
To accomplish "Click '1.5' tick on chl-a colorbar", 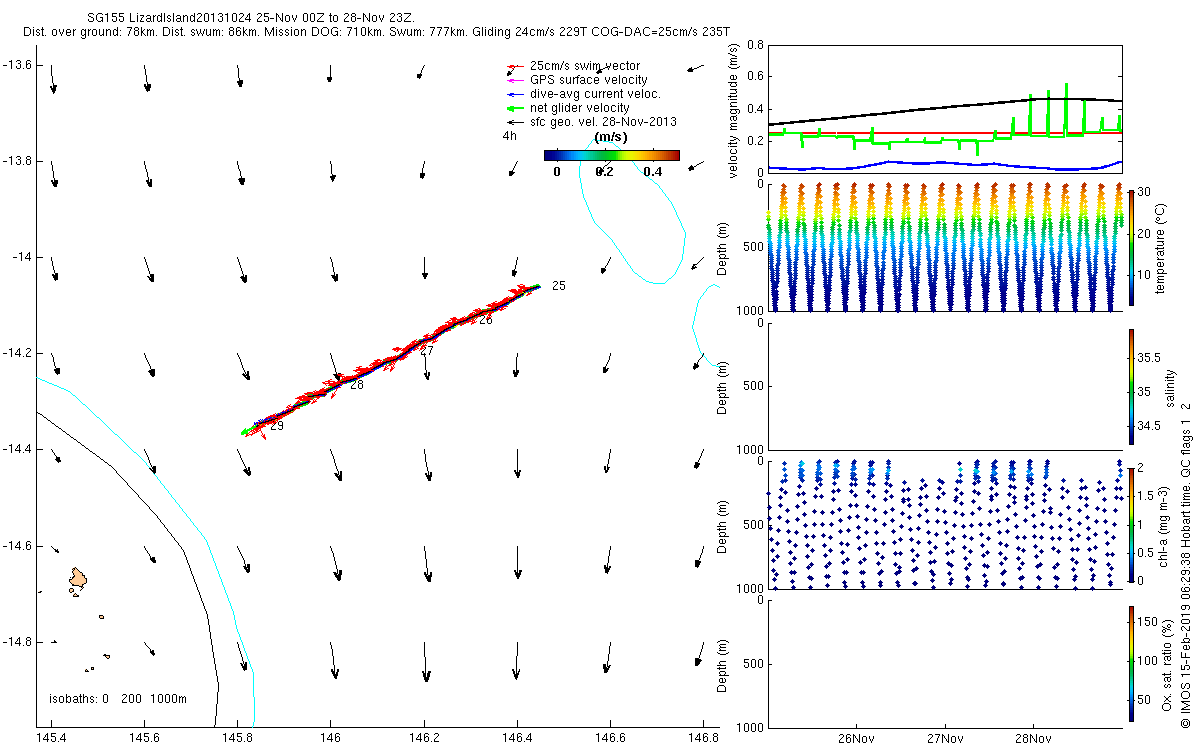I will (1147, 496).
